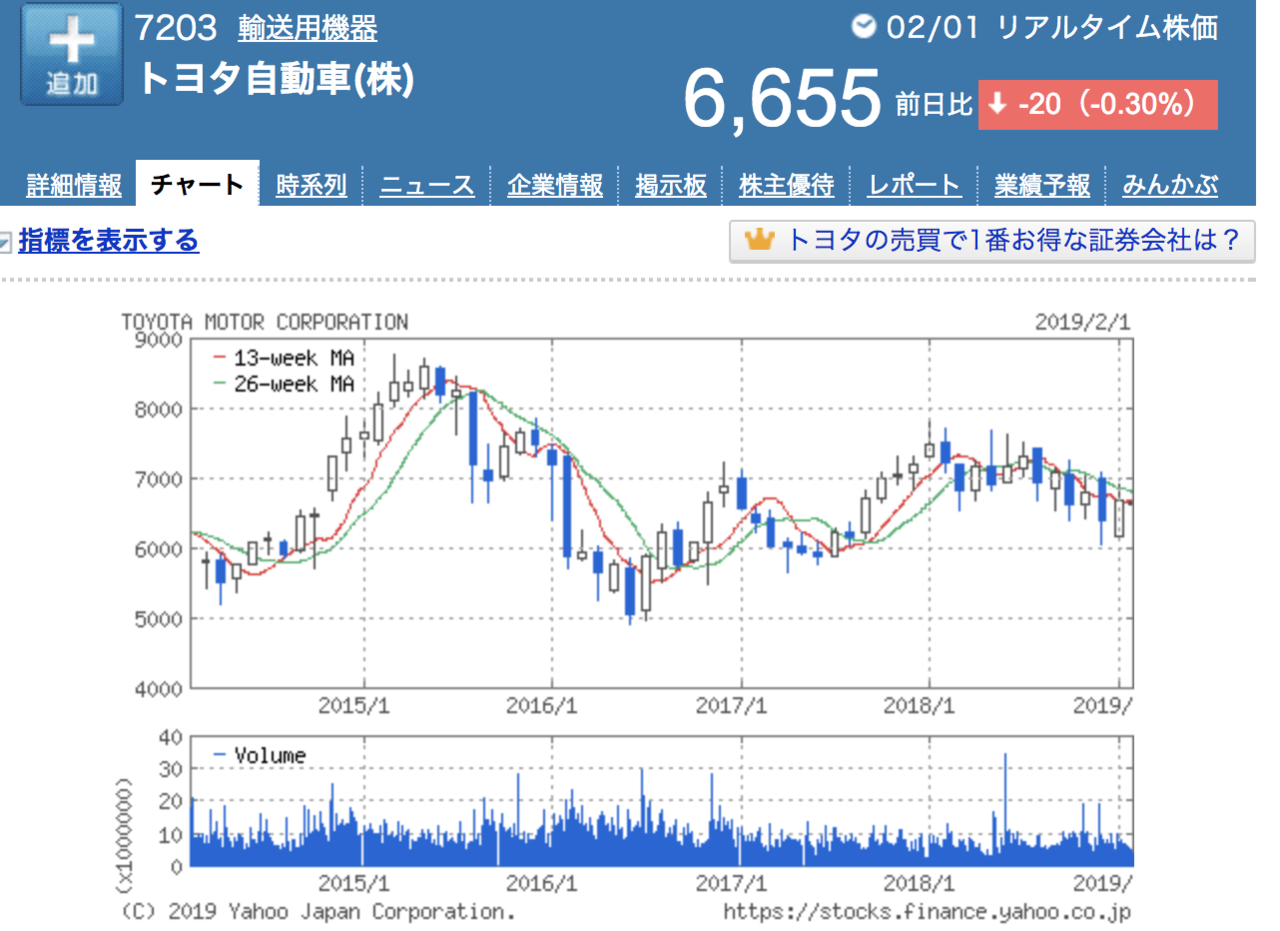Click the 2016/1 label under the price chart
Image resolution: width=1280 pixels, height=931 pixels.
[x=541, y=705]
